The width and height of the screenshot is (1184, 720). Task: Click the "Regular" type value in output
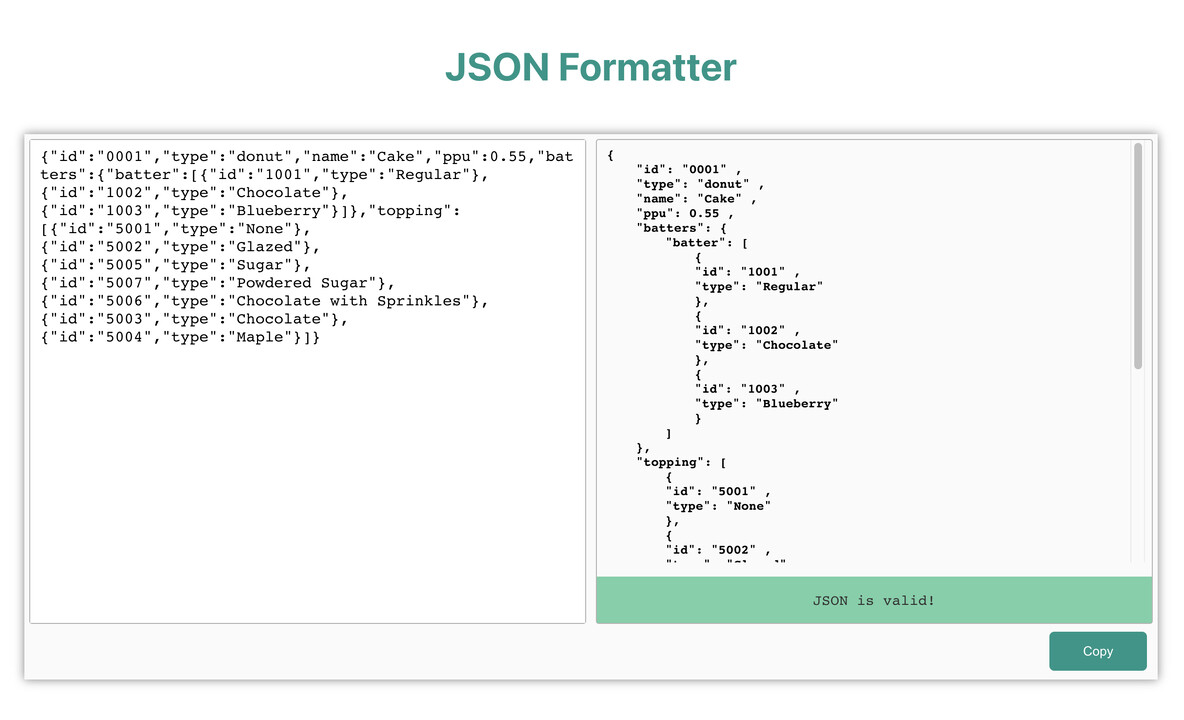(790, 287)
